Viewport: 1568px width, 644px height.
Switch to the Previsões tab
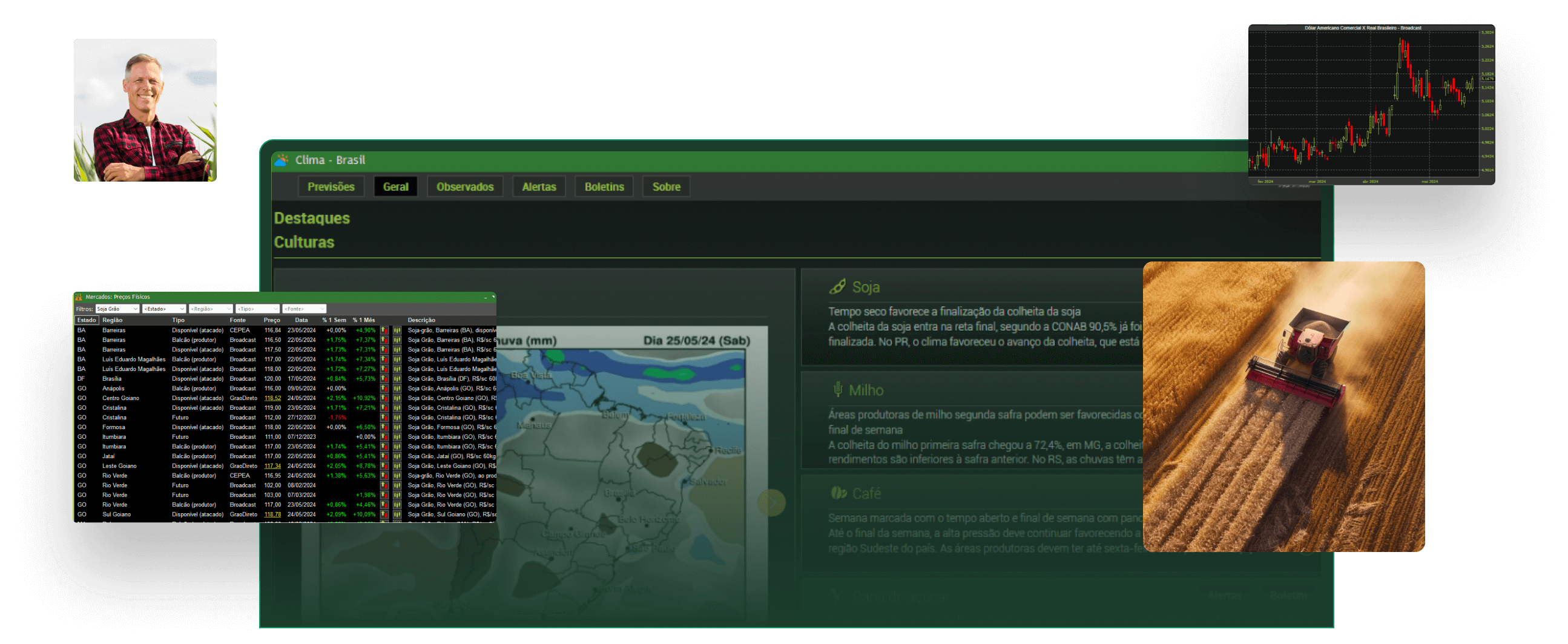pyautogui.click(x=331, y=187)
